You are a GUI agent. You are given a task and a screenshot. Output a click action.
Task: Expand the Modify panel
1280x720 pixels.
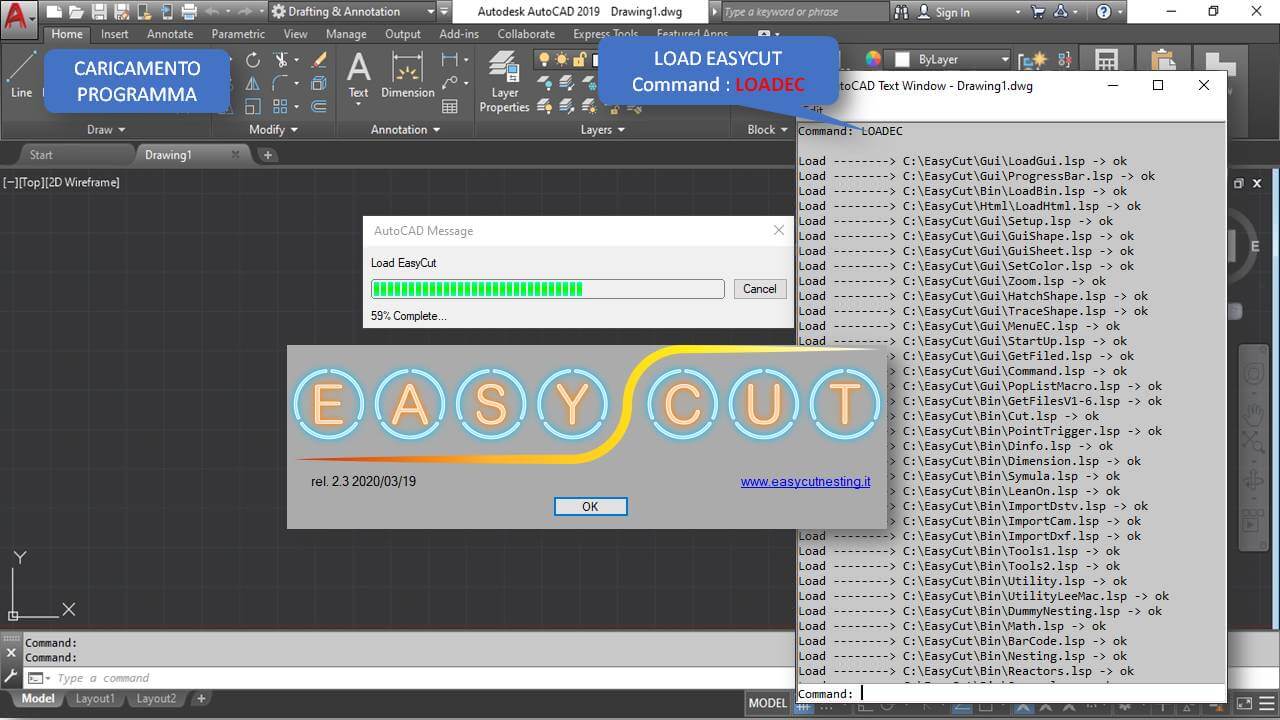[273, 129]
